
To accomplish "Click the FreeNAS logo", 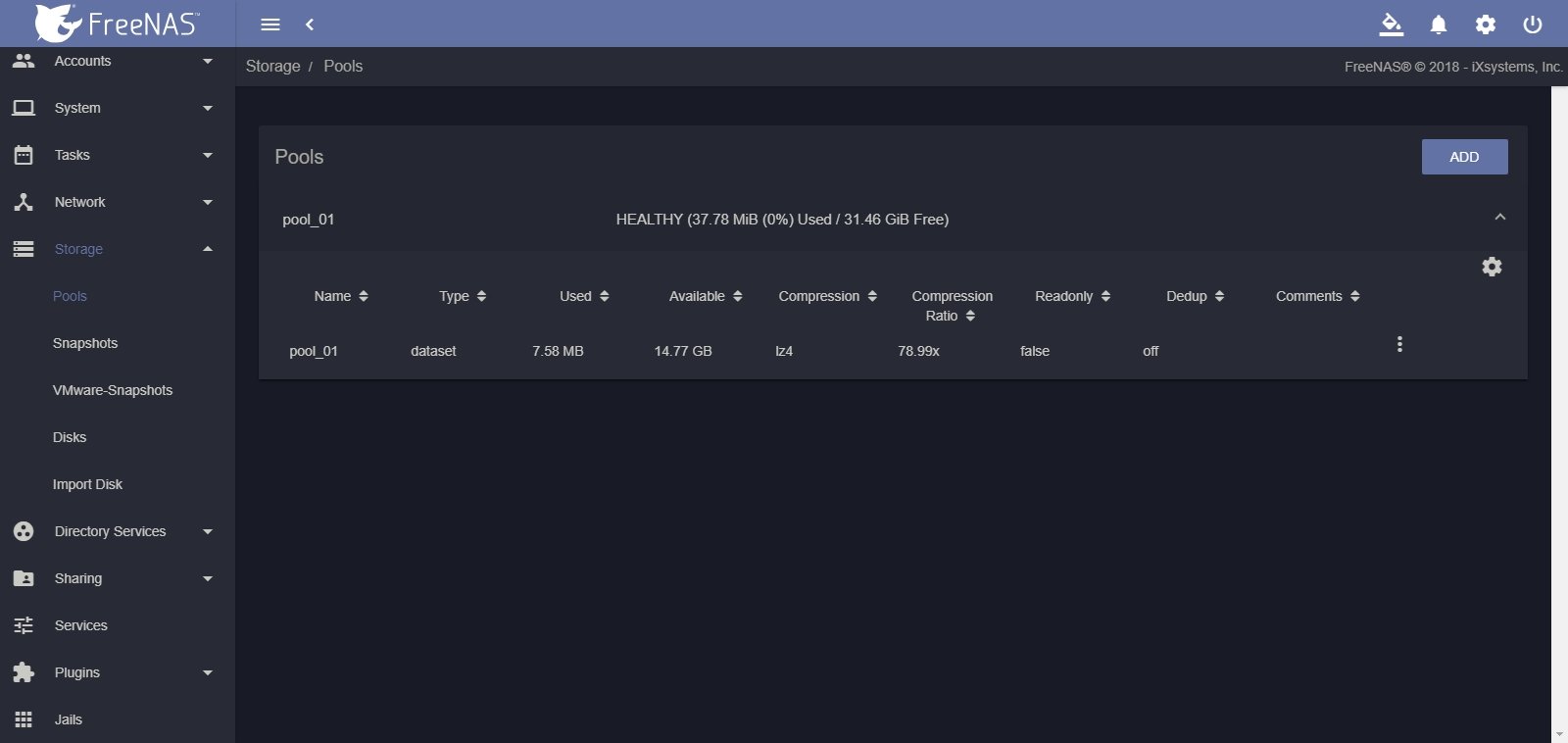I will pyautogui.click(x=118, y=24).
